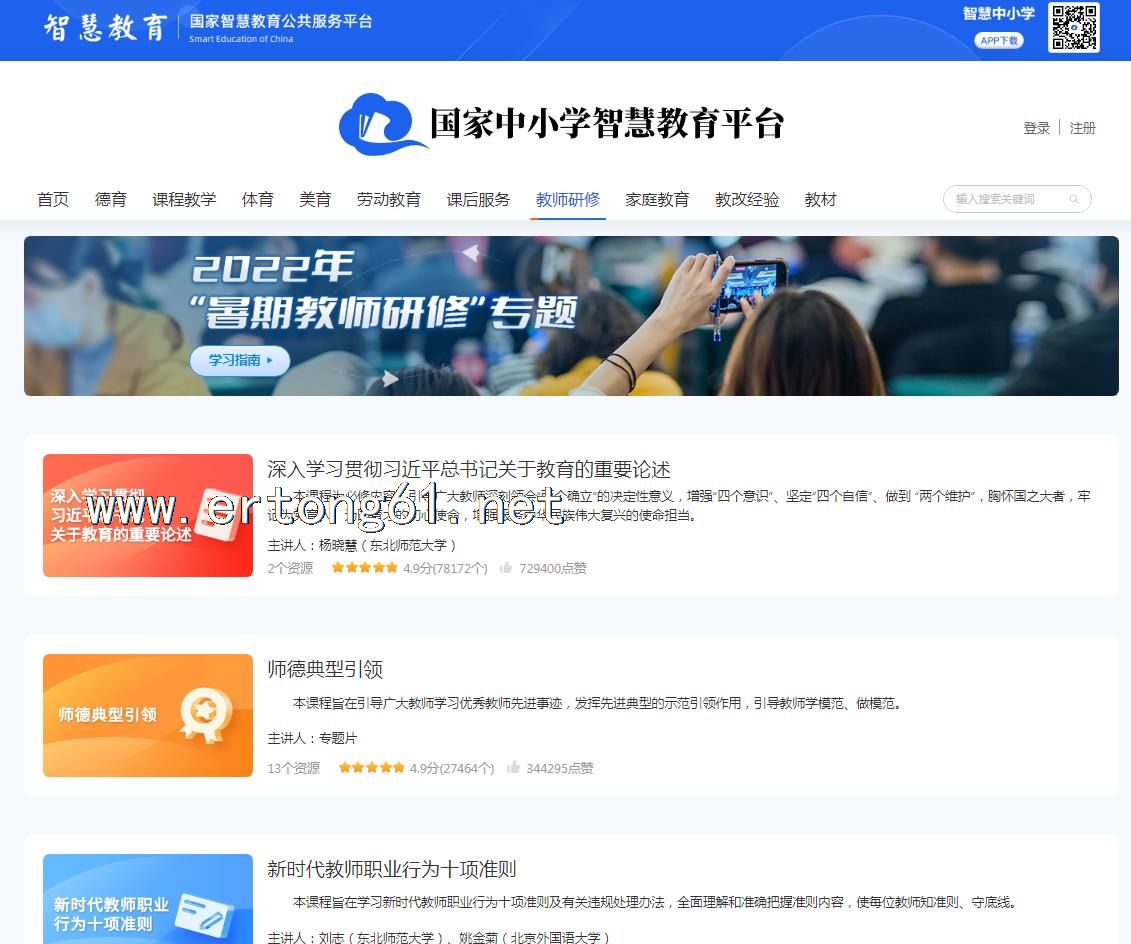Click the 注册 link
This screenshot has height=944, width=1131.
(1082, 128)
